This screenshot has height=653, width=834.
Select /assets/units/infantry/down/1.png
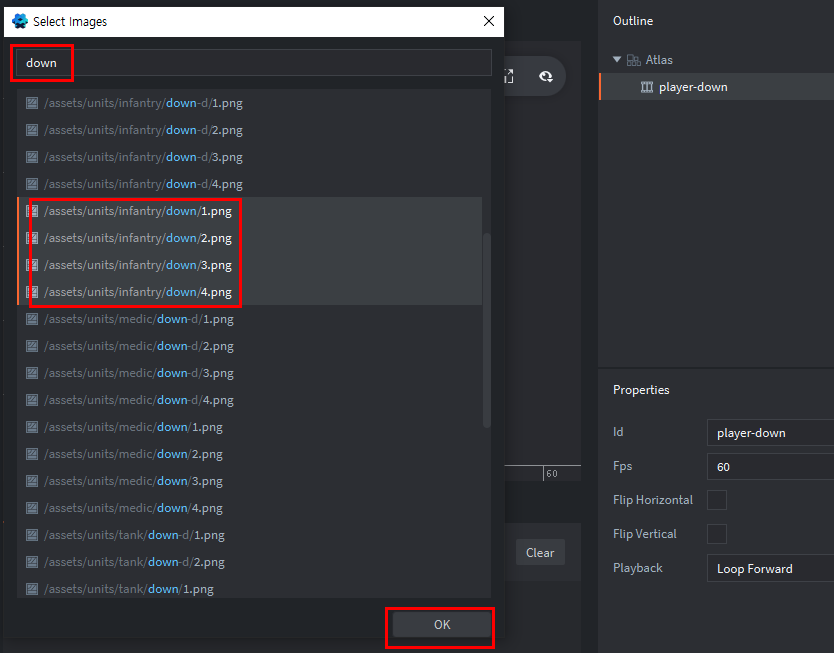[249, 211]
